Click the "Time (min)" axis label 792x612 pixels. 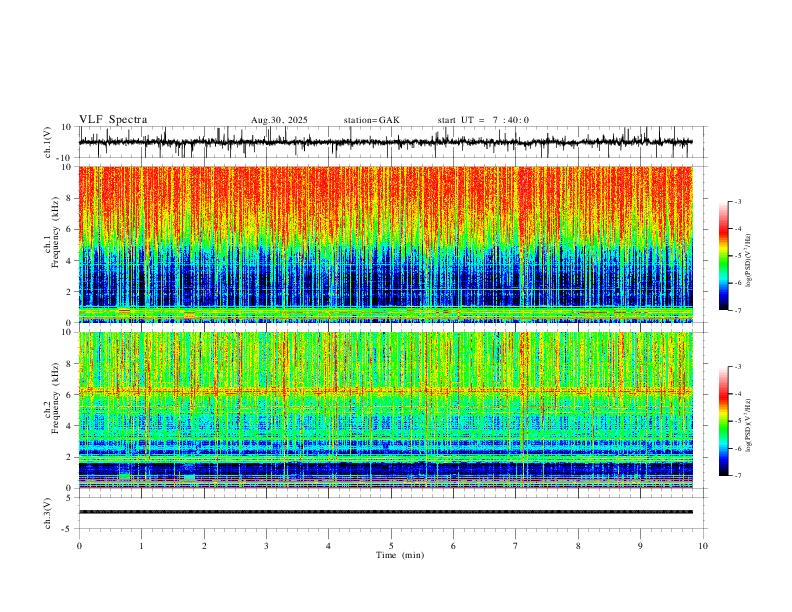point(400,555)
